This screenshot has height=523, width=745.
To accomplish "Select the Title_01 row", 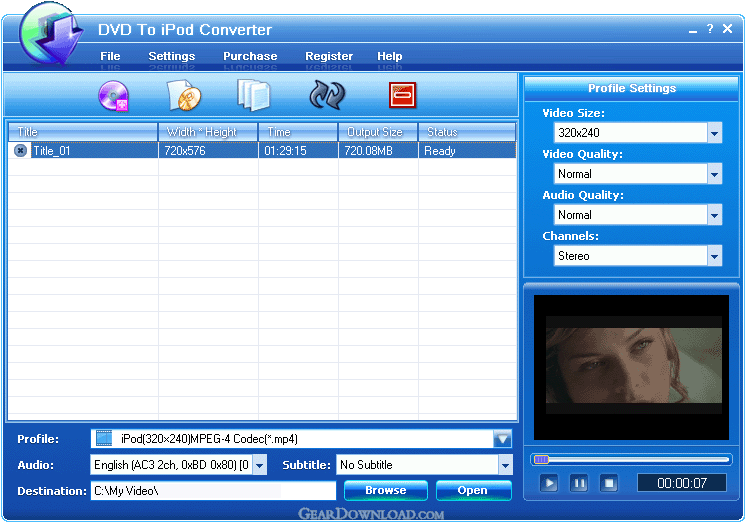I will pyautogui.click(x=262, y=151).
